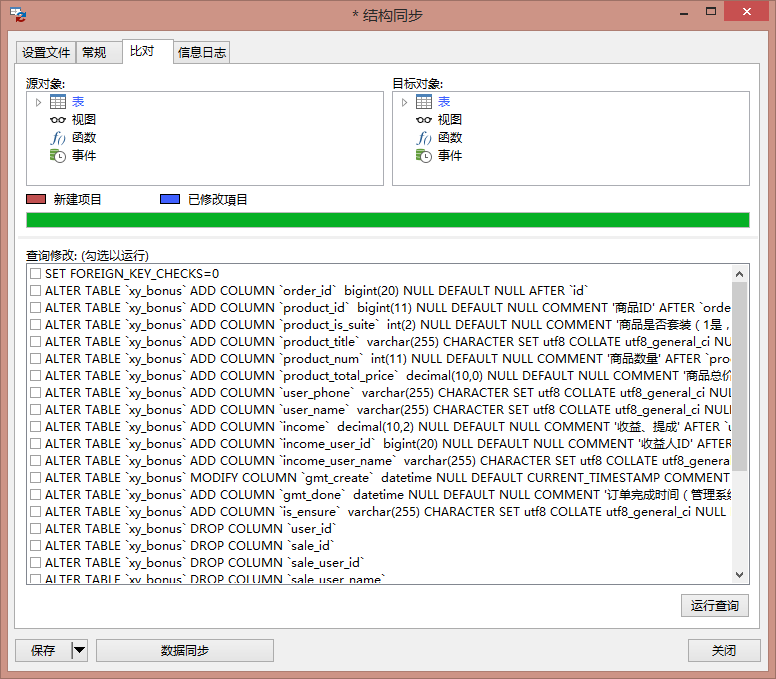The image size is (776, 679).
Task: Select 视图 in target objects tree
Action: coord(450,120)
